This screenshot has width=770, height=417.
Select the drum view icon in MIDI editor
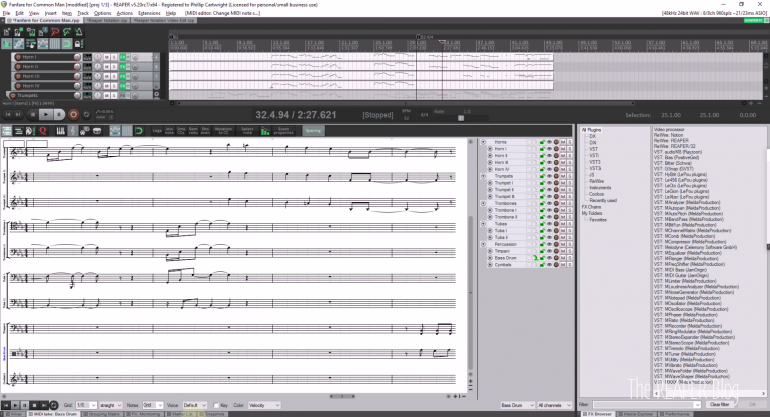pos(97,131)
